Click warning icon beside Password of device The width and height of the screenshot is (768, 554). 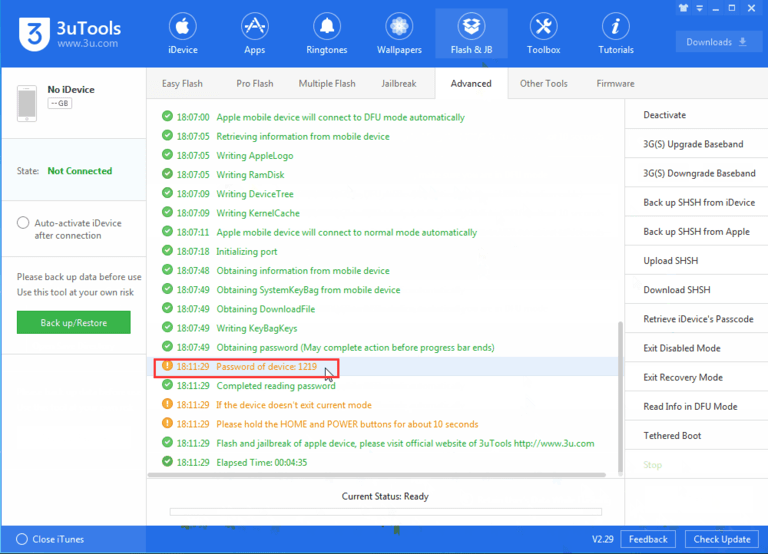[x=167, y=366]
